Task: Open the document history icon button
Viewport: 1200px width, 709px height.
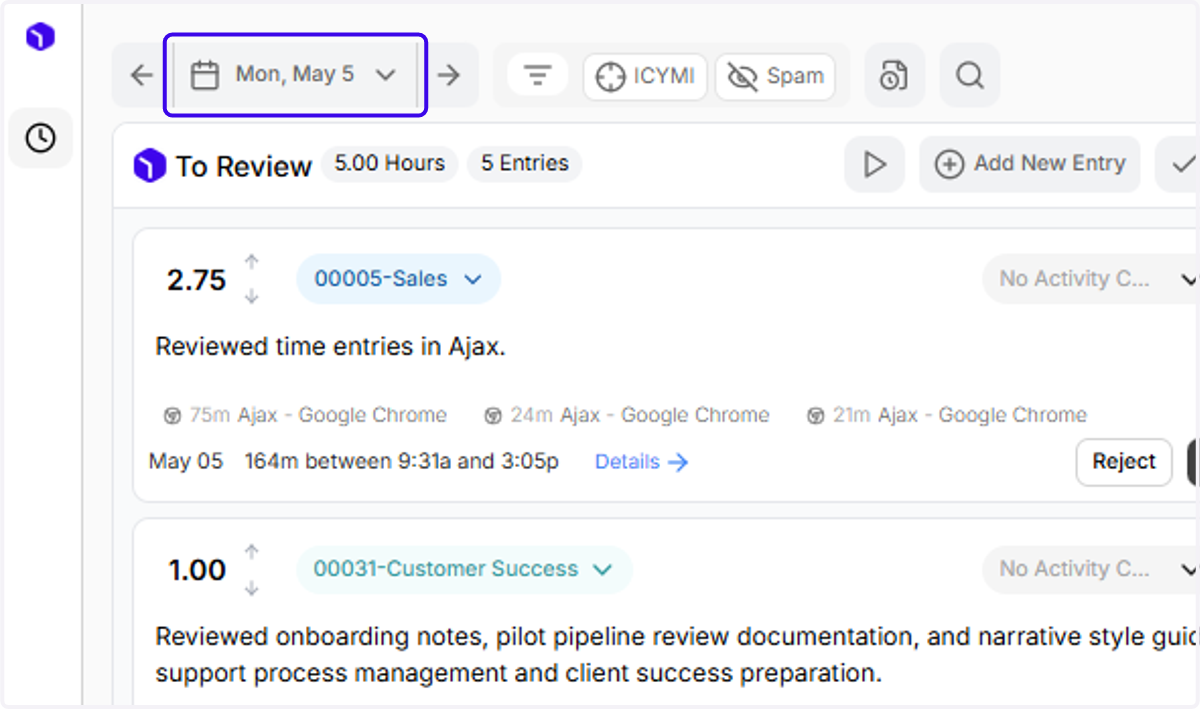Action: (894, 75)
